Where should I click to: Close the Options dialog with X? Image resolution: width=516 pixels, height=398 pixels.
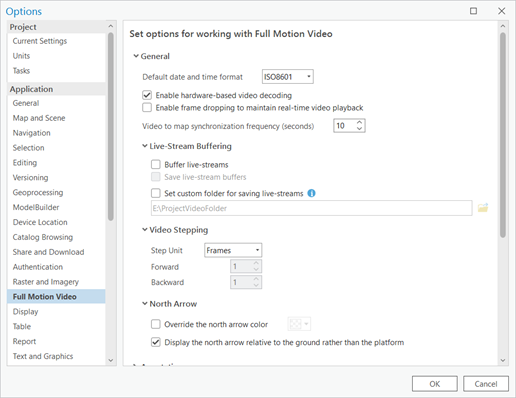click(501, 11)
